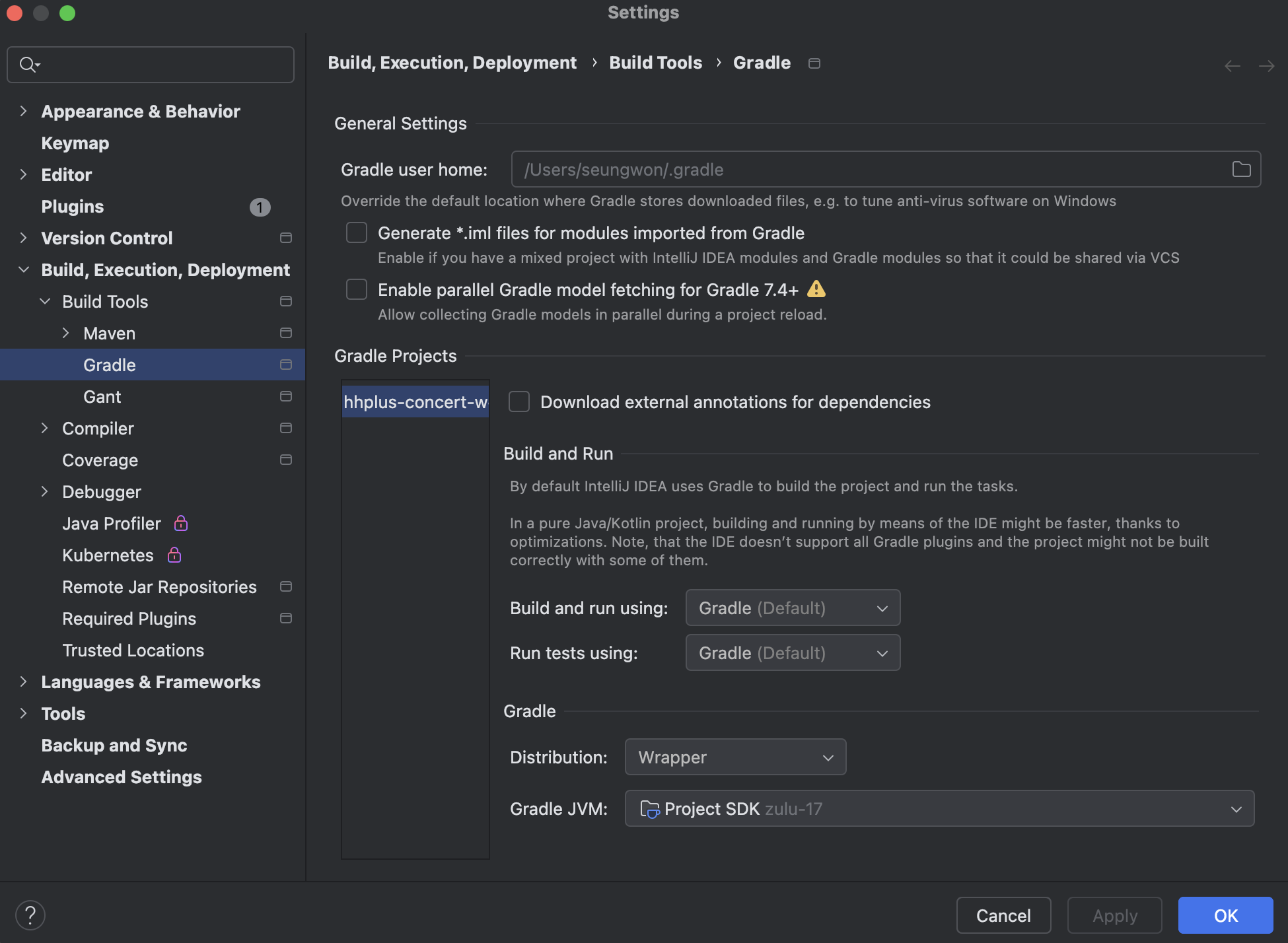This screenshot has height=943, width=1288.
Task: Click the help question mark button
Action: [x=30, y=915]
